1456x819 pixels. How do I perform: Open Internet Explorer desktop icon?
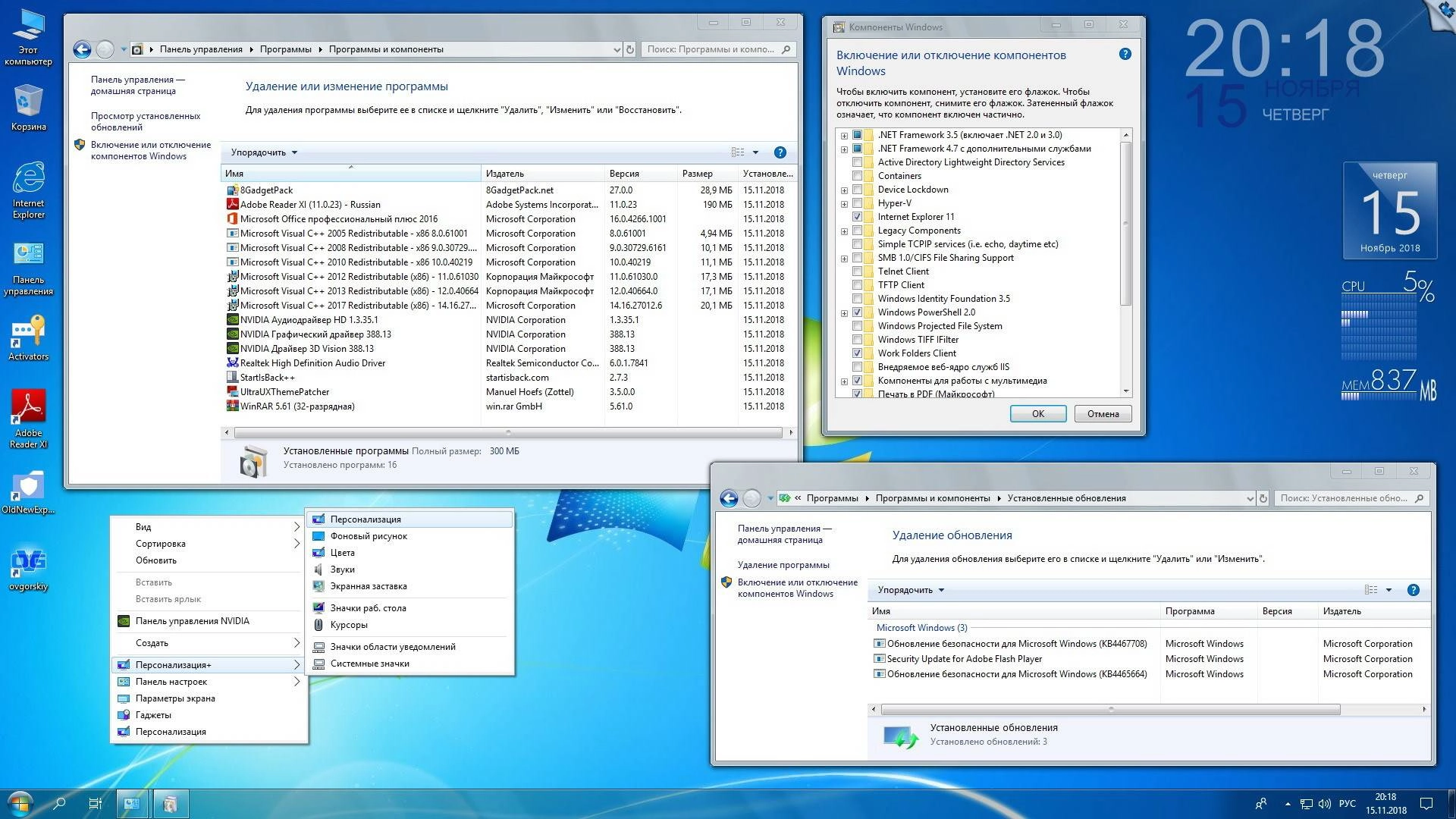pyautogui.click(x=28, y=189)
